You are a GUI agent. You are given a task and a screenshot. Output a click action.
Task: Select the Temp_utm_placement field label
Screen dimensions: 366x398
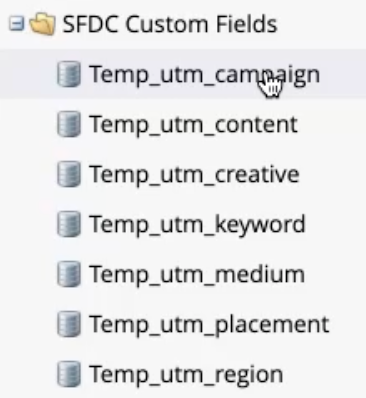pos(209,325)
